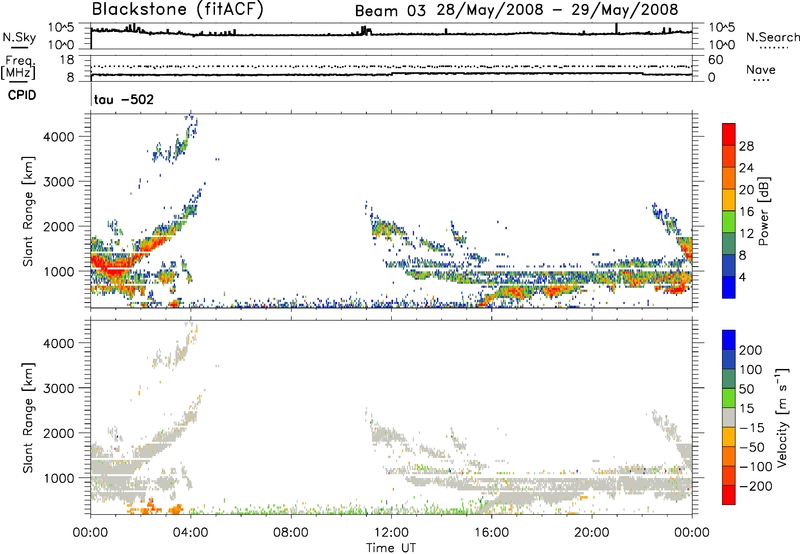The height and width of the screenshot is (554, 800).
Task: Click the '12:00' time tick label
Action: (x=391, y=533)
